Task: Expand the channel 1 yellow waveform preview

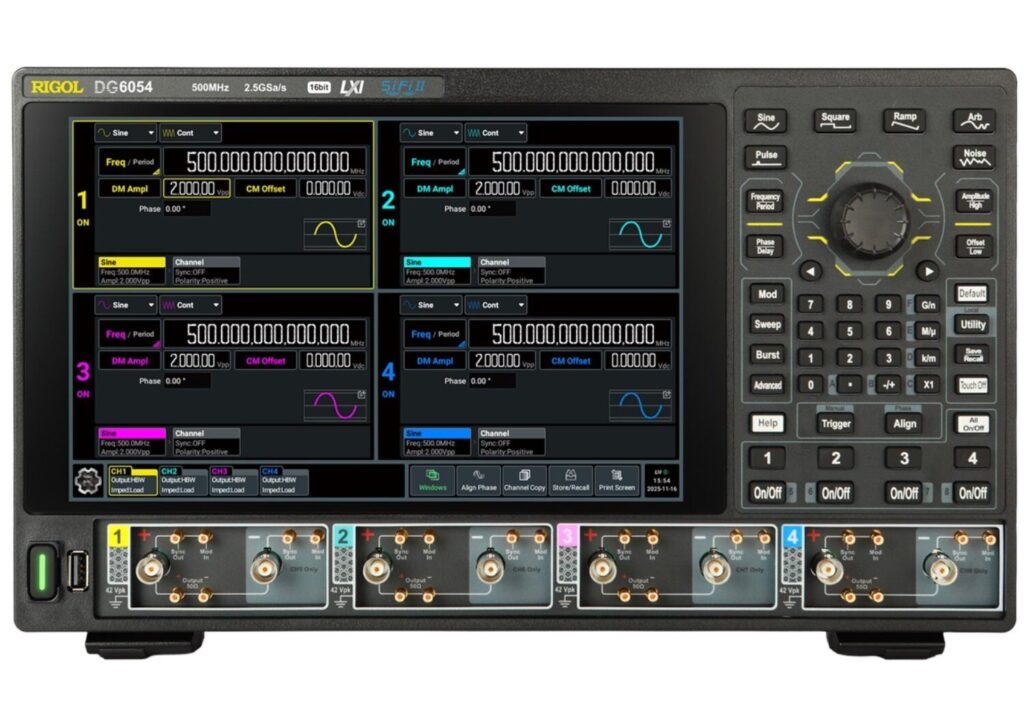Action: point(335,234)
